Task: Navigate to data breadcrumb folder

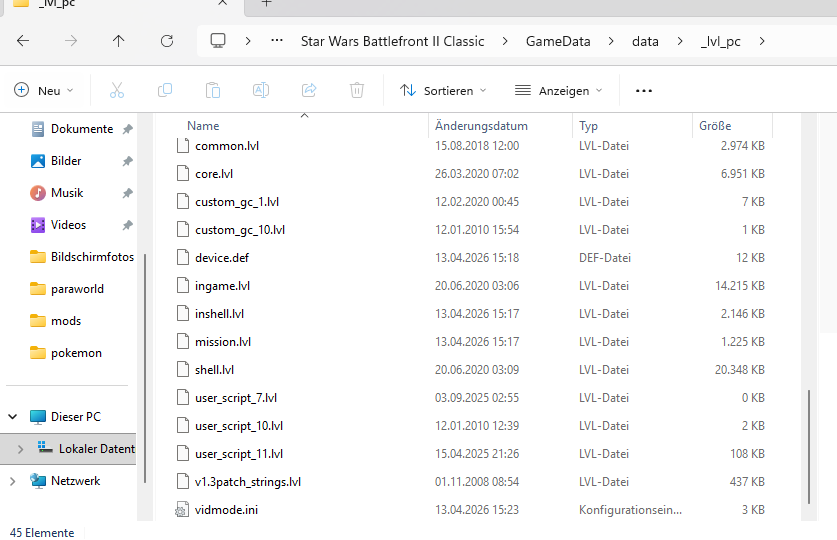Action: pos(645,42)
